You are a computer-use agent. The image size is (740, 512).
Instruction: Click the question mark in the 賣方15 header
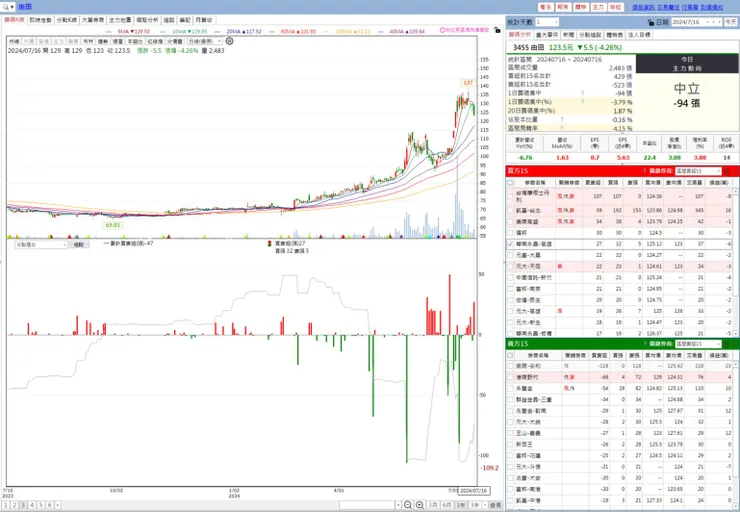pyautogui.click(x=644, y=344)
